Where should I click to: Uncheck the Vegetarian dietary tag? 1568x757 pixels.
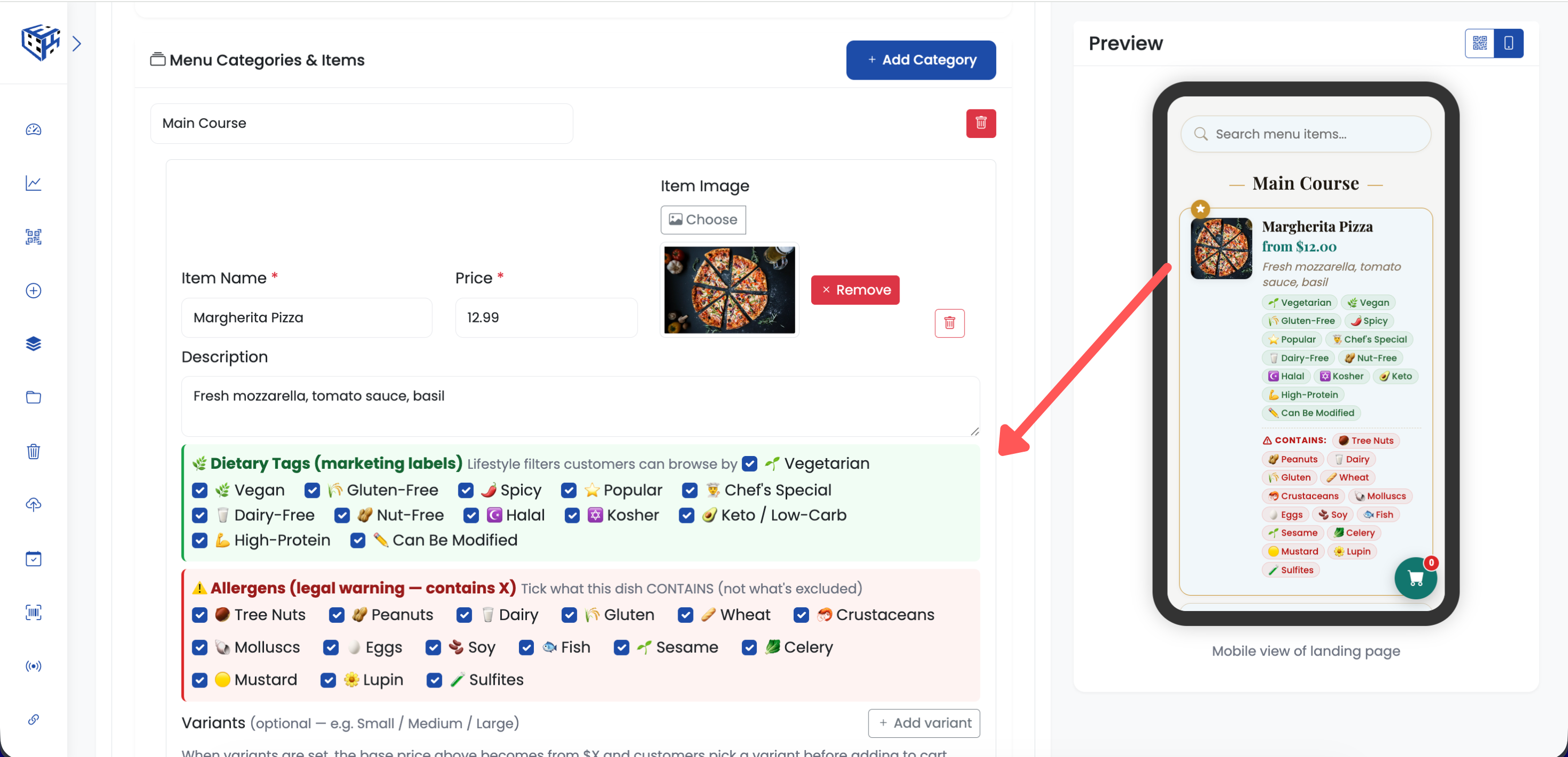pyautogui.click(x=749, y=464)
